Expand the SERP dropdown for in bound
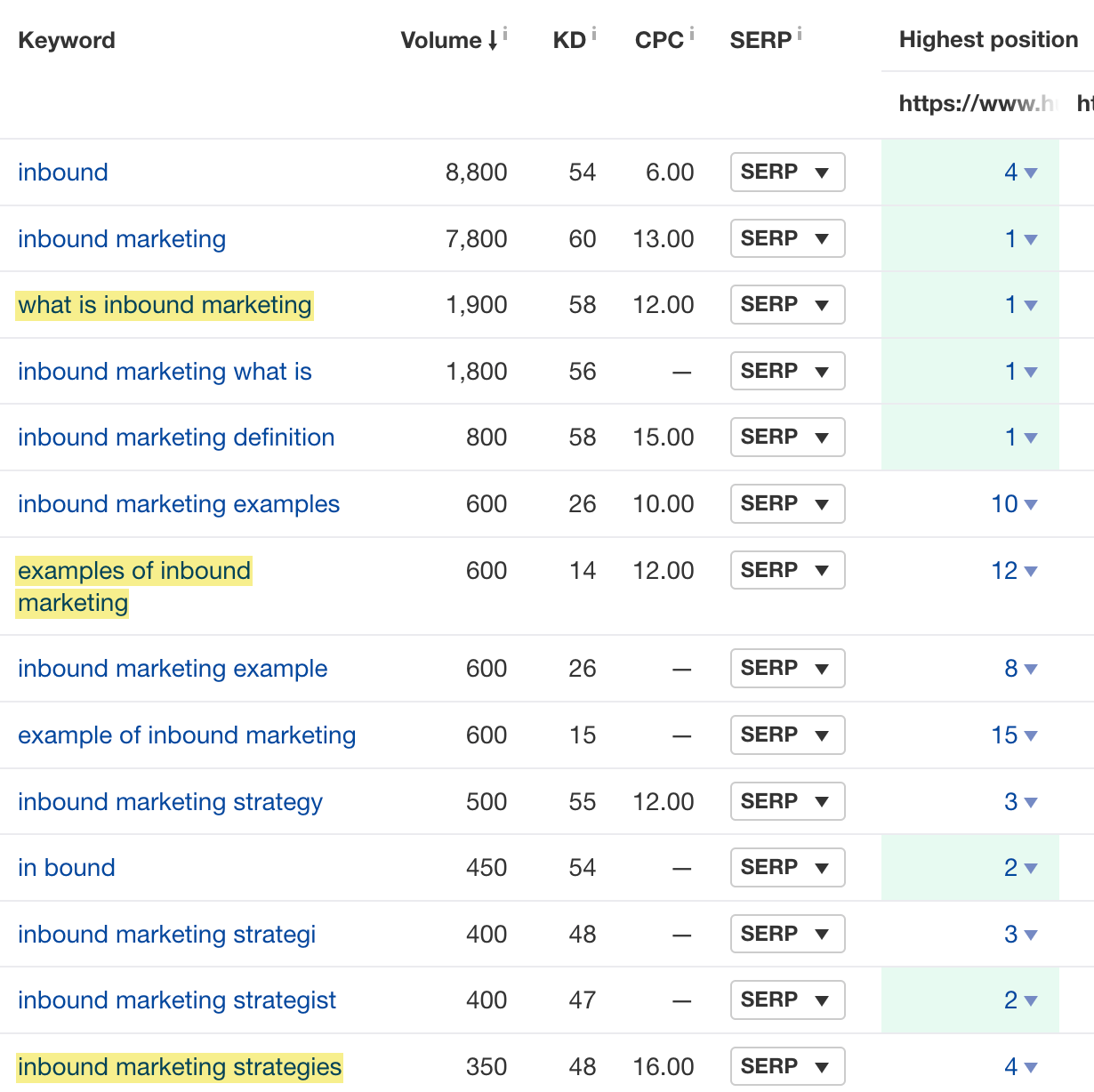 786,867
